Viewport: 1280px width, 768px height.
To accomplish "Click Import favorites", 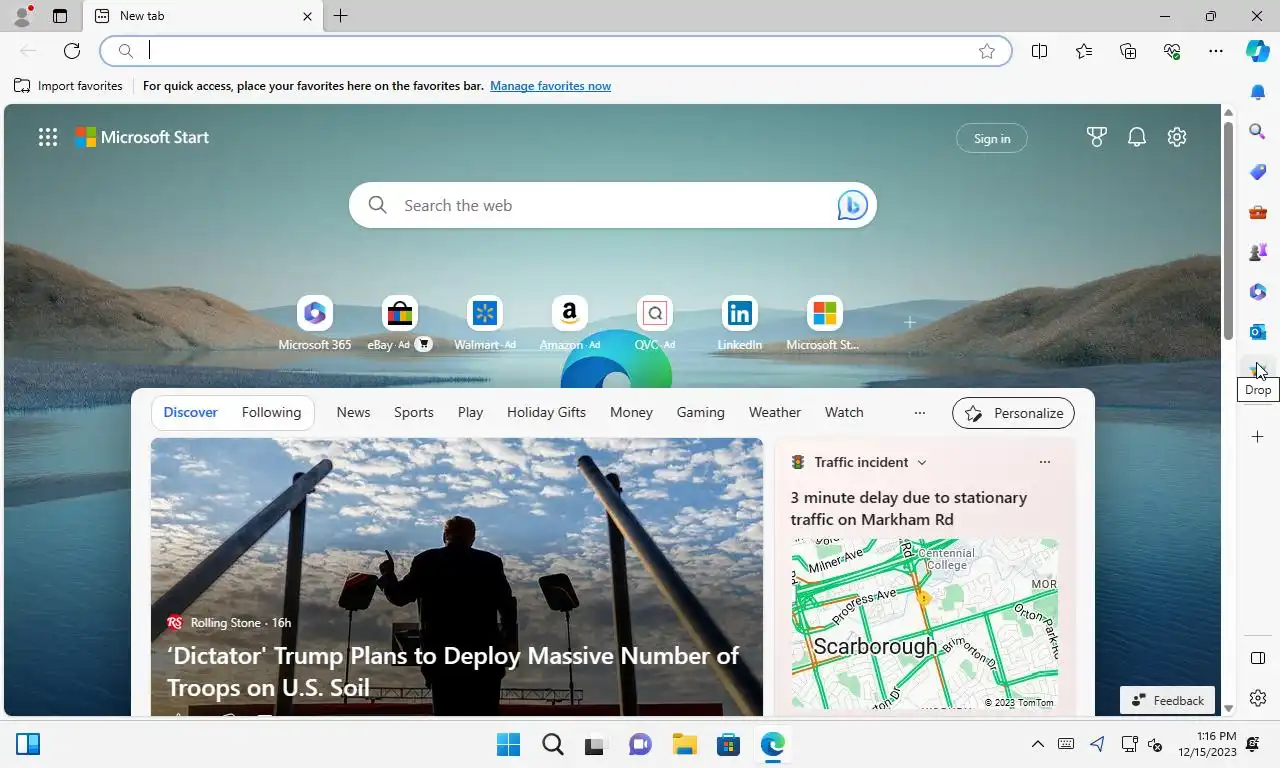I will click(68, 86).
